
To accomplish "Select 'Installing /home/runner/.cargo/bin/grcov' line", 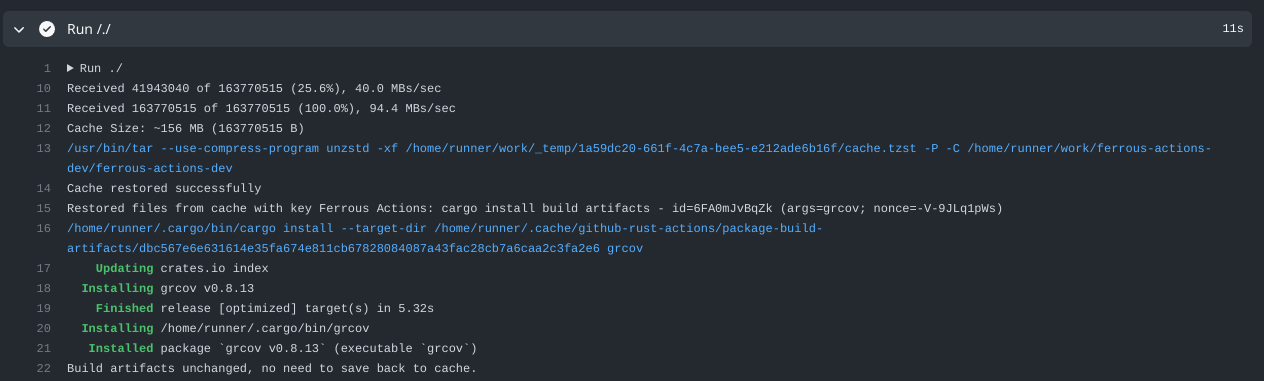I will [x=225, y=328].
